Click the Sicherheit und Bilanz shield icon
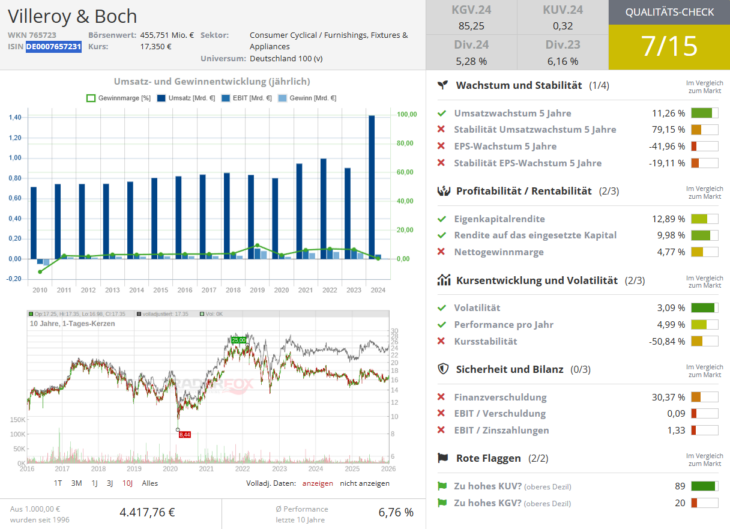The width and height of the screenshot is (730, 529). (x=443, y=368)
